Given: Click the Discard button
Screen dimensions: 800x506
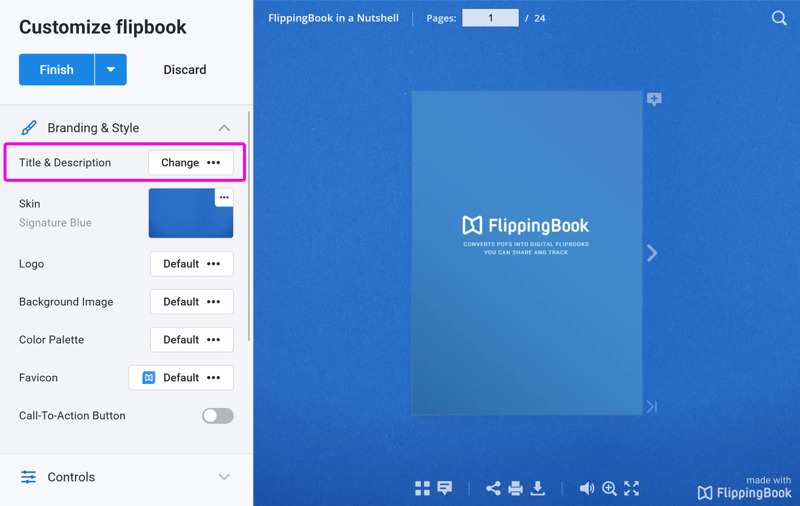Looking at the screenshot, I should click(185, 69).
